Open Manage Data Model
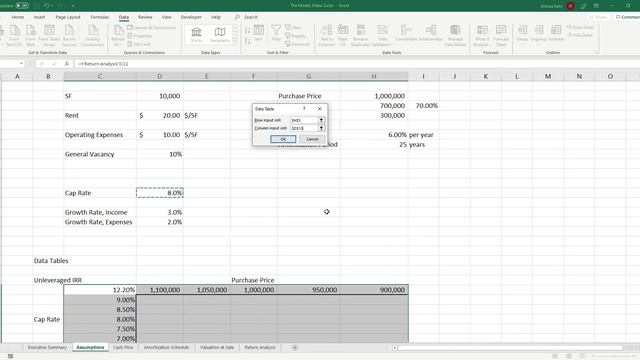Image resolution: width=640 pixels, height=360 pixels. pos(455,35)
